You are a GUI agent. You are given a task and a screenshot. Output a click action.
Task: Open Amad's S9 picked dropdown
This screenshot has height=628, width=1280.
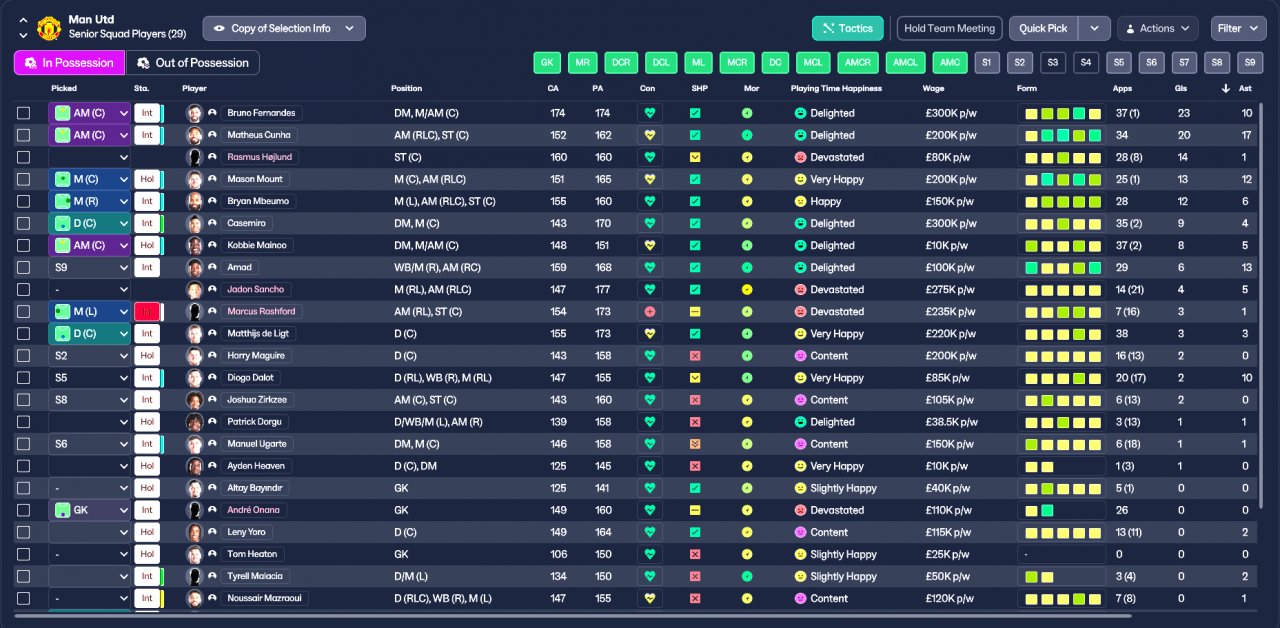[x=90, y=268]
